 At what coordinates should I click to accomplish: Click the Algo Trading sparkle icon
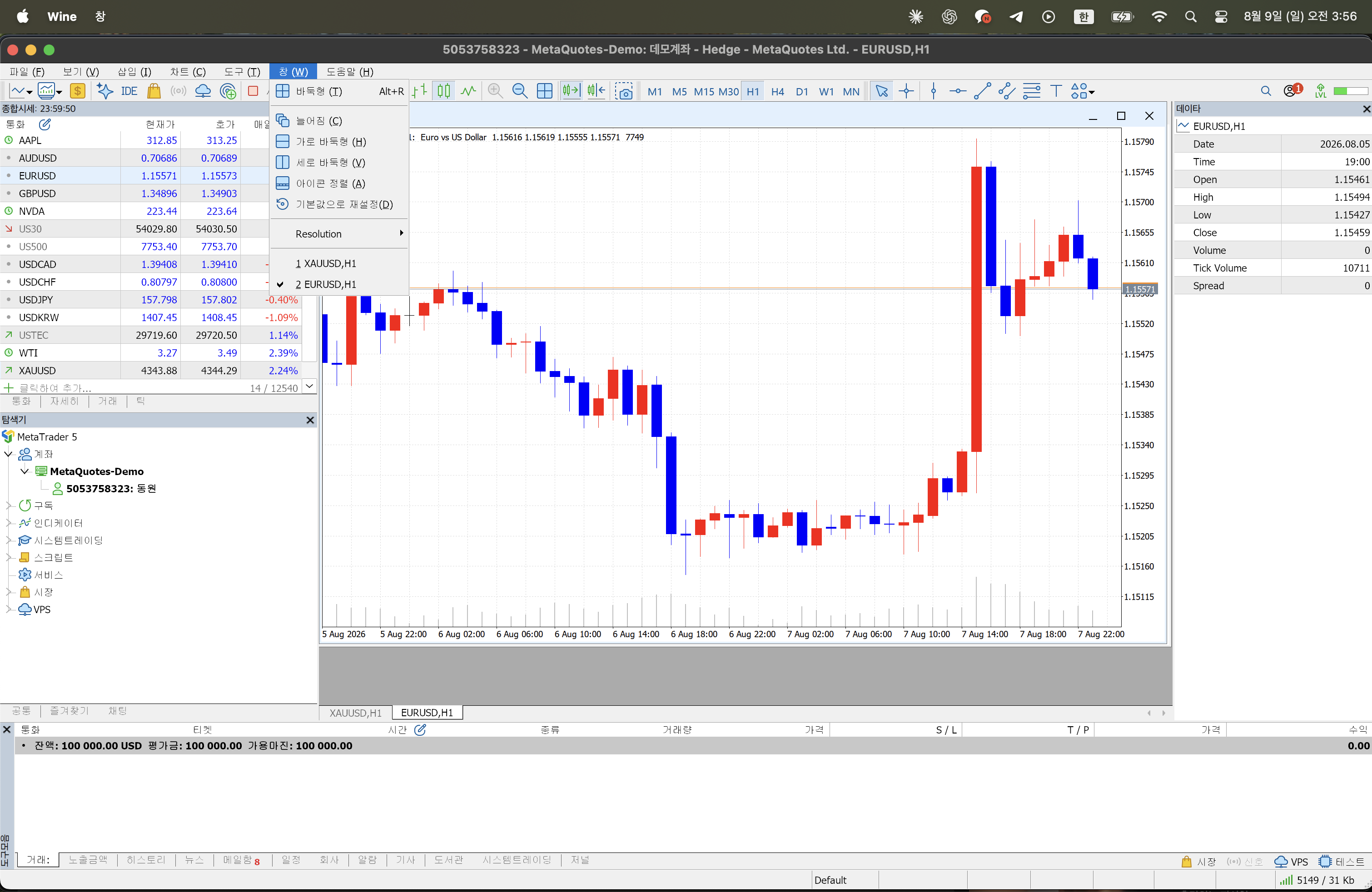click(x=104, y=91)
